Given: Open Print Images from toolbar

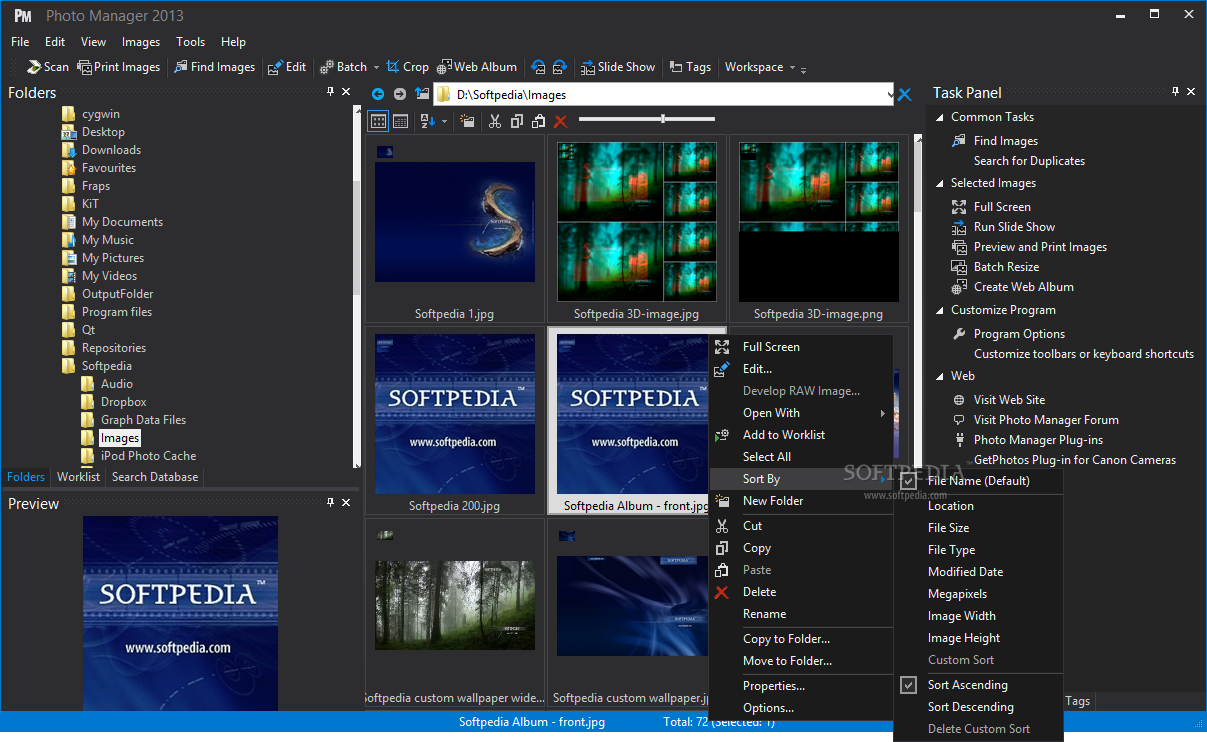Looking at the screenshot, I should pos(119,67).
